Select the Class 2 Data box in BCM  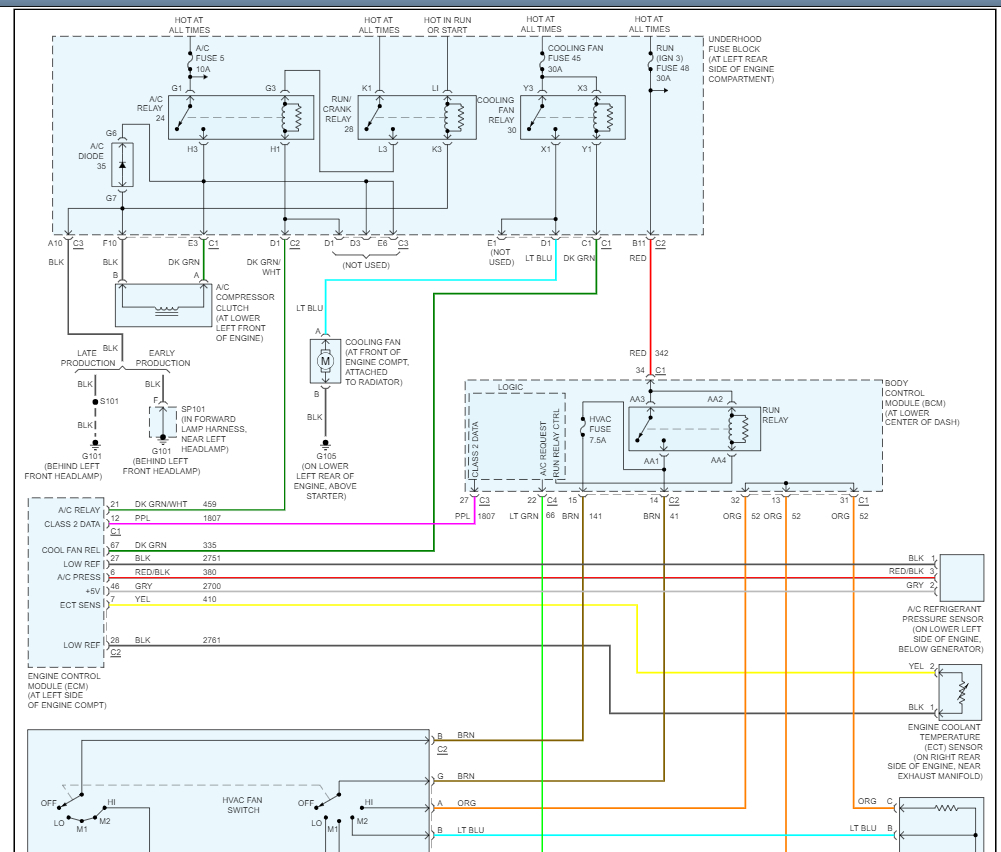tap(476, 447)
